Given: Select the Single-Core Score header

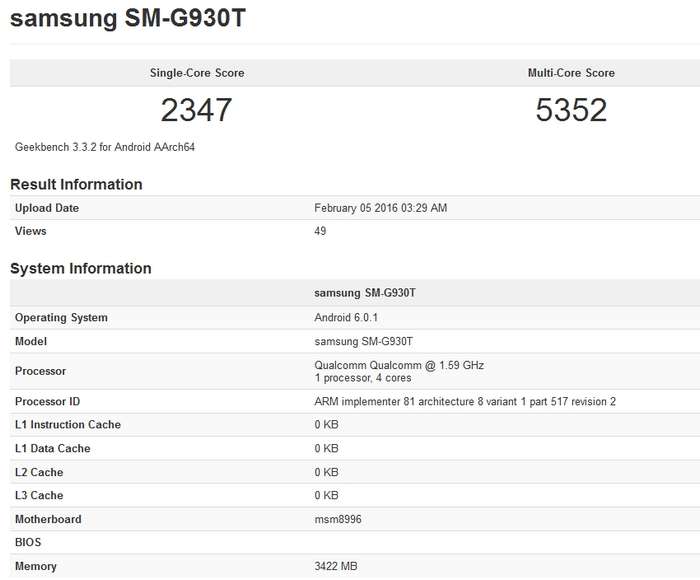Looking at the screenshot, I should 197,73.
